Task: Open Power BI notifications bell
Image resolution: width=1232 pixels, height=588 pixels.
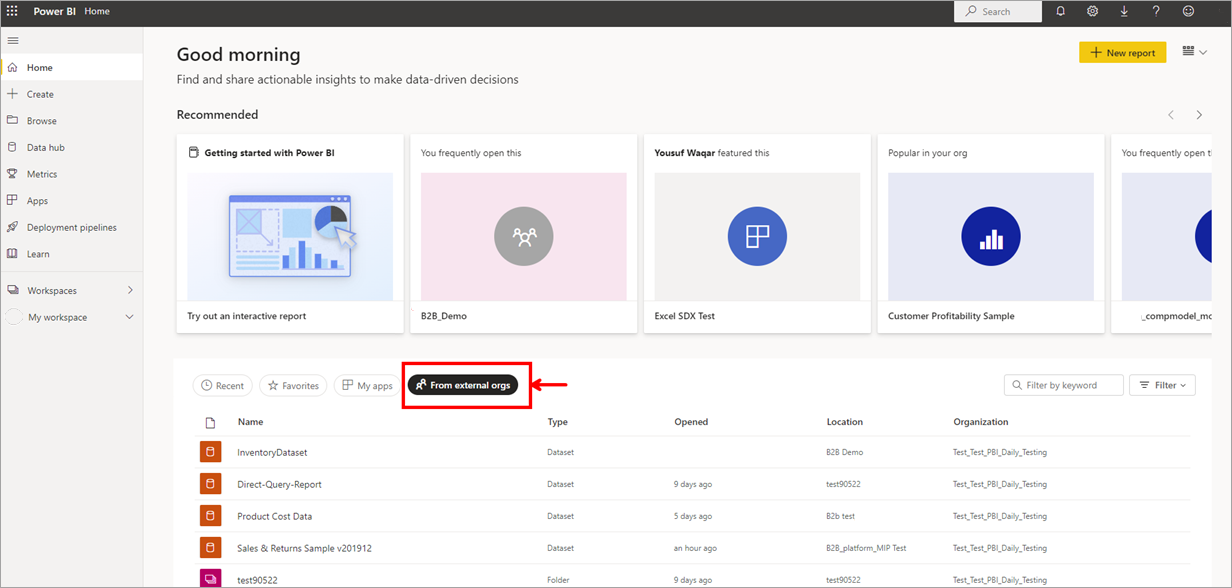Action: click(x=1060, y=11)
